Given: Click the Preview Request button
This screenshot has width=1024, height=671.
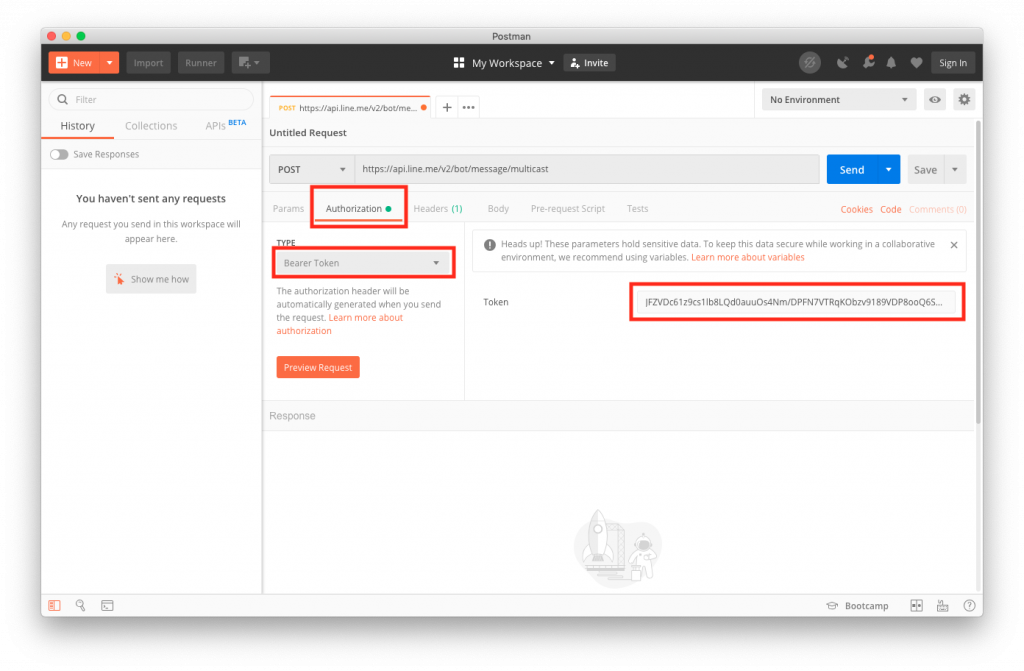Looking at the screenshot, I should (x=317, y=367).
